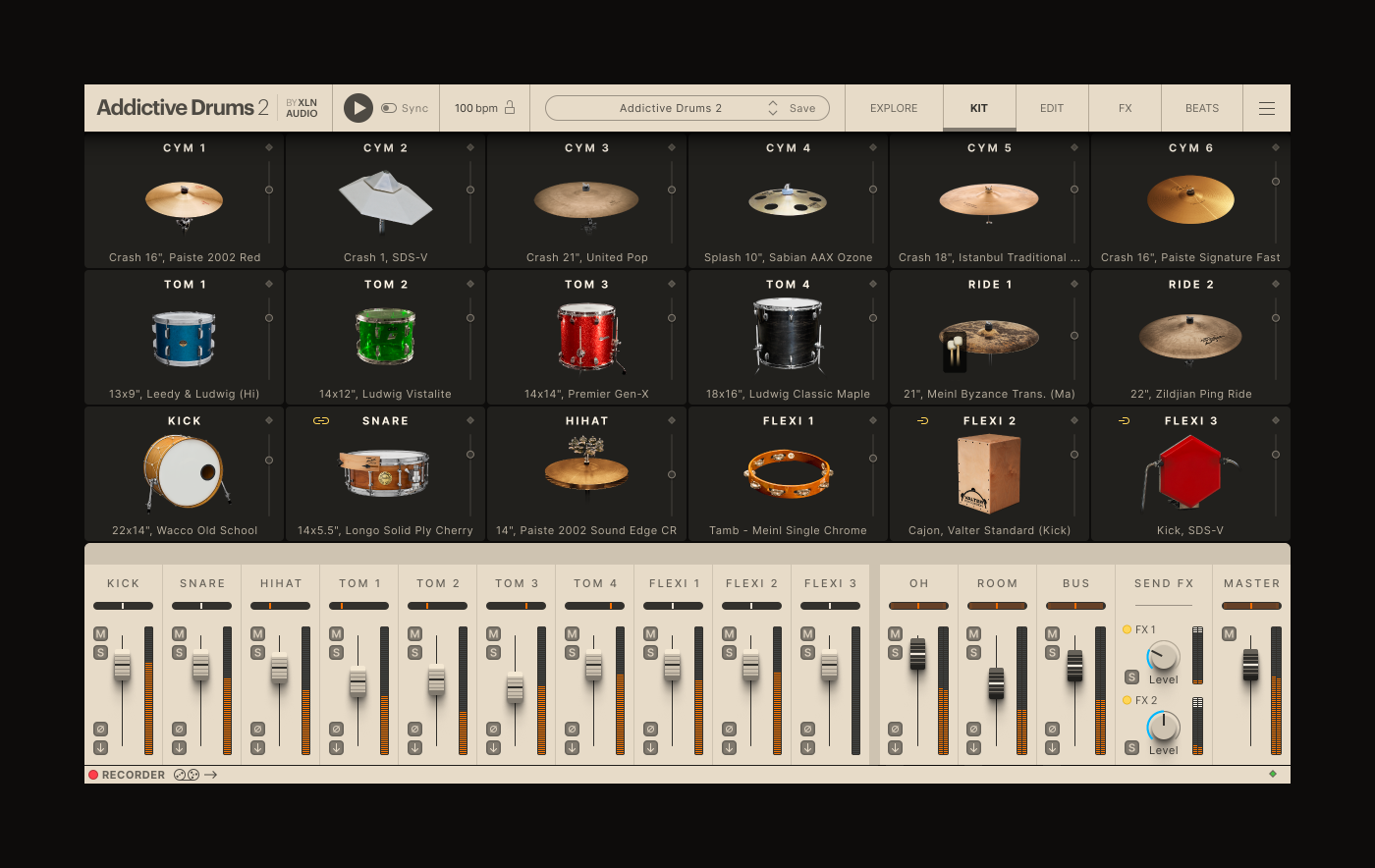
Task: Solo the TOM 4 mixer channel
Action: click(572, 652)
